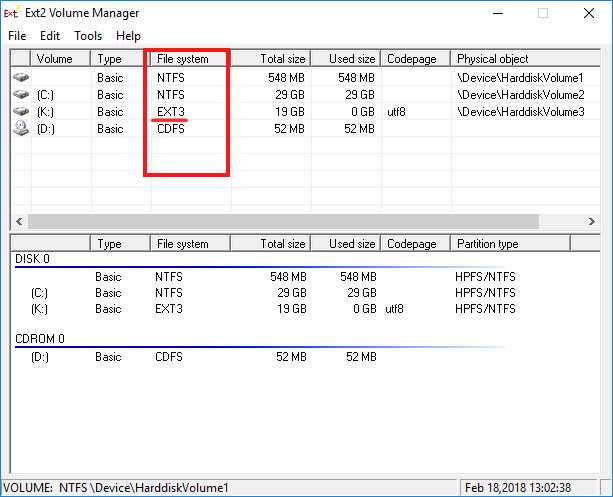Click 0 GB used size in top list
Image resolution: width=613 pixels, height=497 pixels.
(x=363, y=112)
